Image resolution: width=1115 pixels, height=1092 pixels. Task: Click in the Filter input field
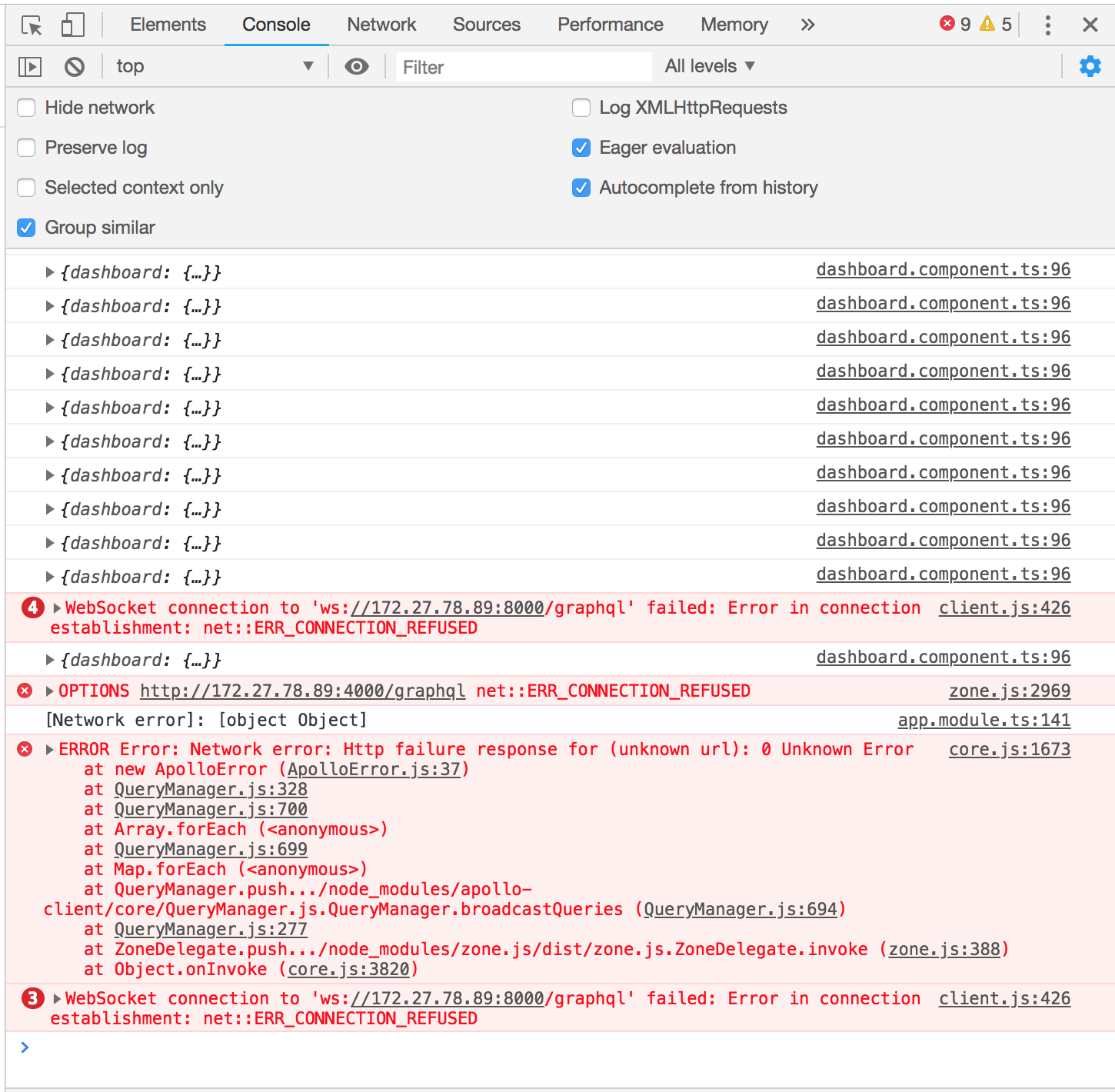[x=524, y=67]
